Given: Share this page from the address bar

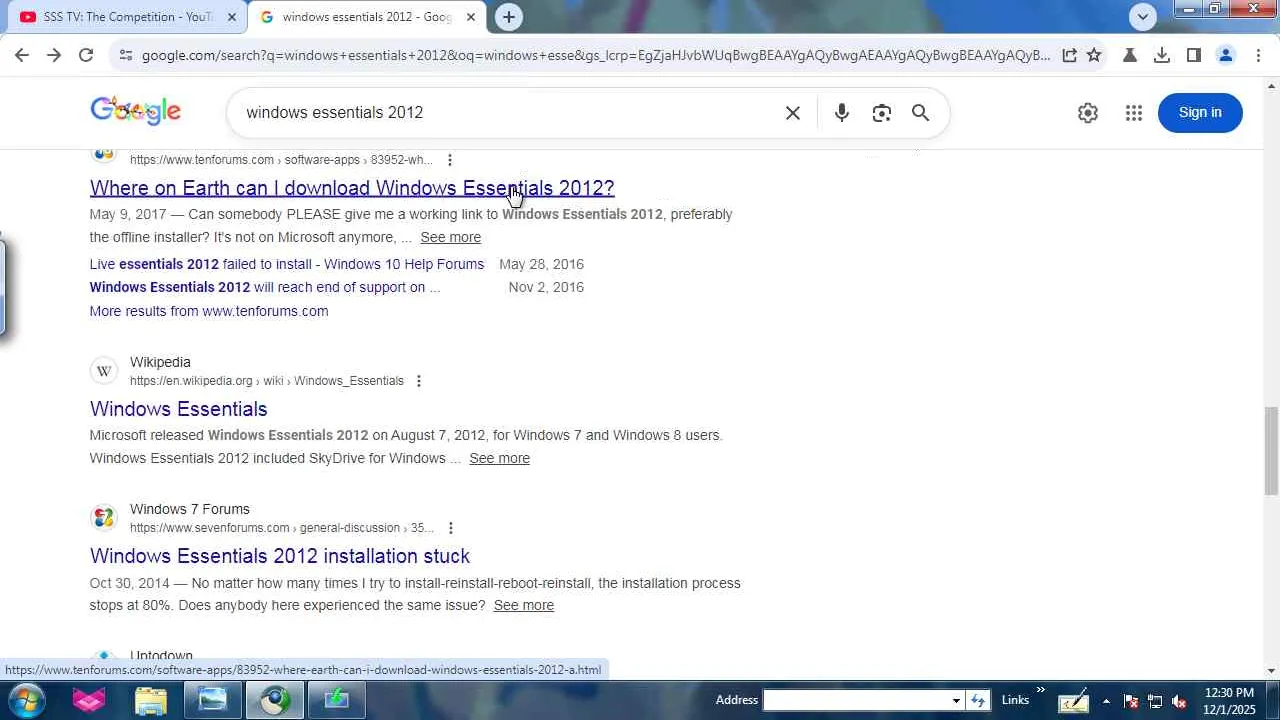Looking at the screenshot, I should click(x=1069, y=56).
